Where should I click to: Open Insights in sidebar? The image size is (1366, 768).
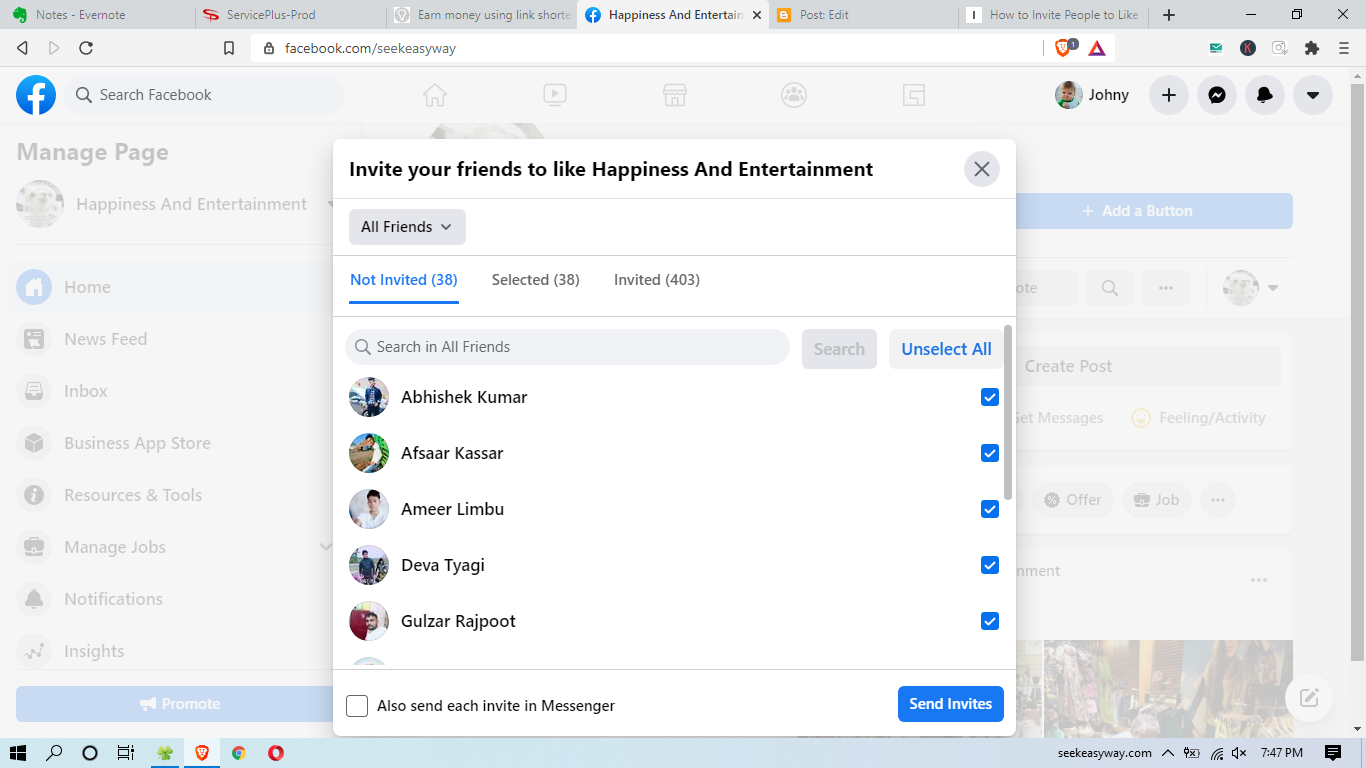pyautogui.click(x=170, y=651)
